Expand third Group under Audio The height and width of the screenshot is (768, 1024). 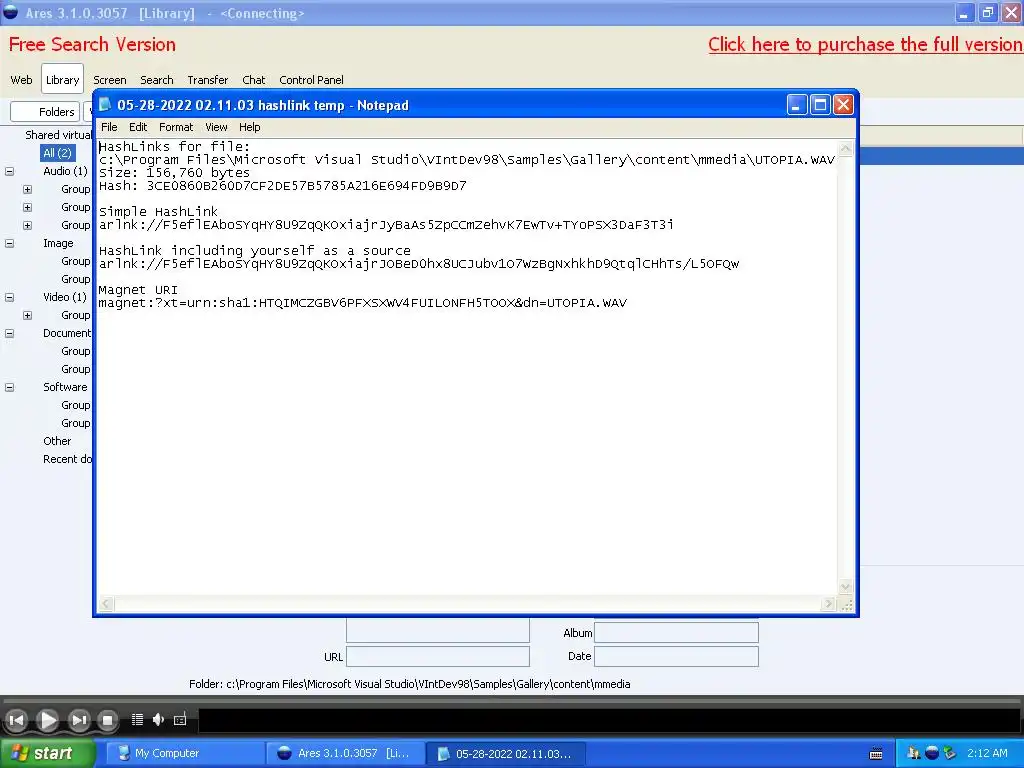pos(27,225)
